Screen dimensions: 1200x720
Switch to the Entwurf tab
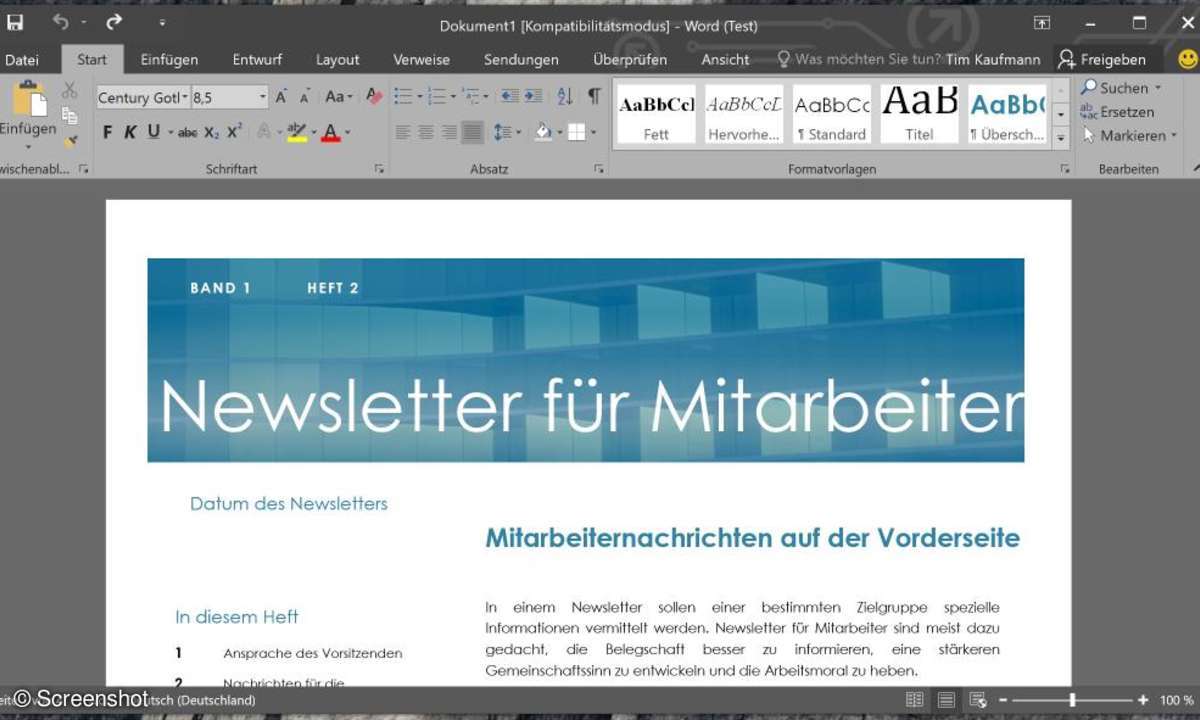pos(257,60)
